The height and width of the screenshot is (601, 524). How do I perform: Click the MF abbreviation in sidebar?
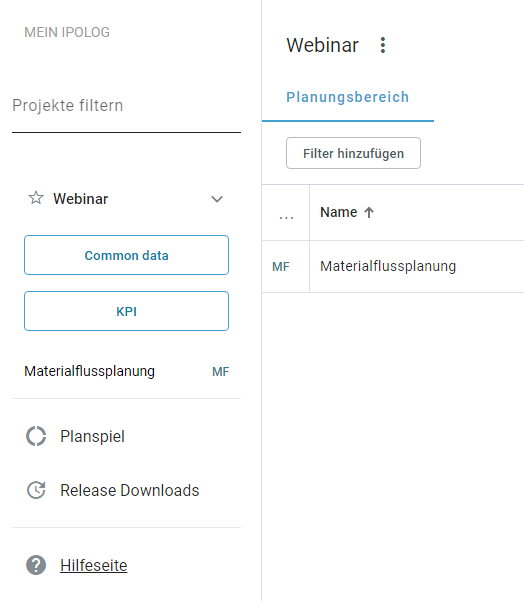(x=220, y=372)
